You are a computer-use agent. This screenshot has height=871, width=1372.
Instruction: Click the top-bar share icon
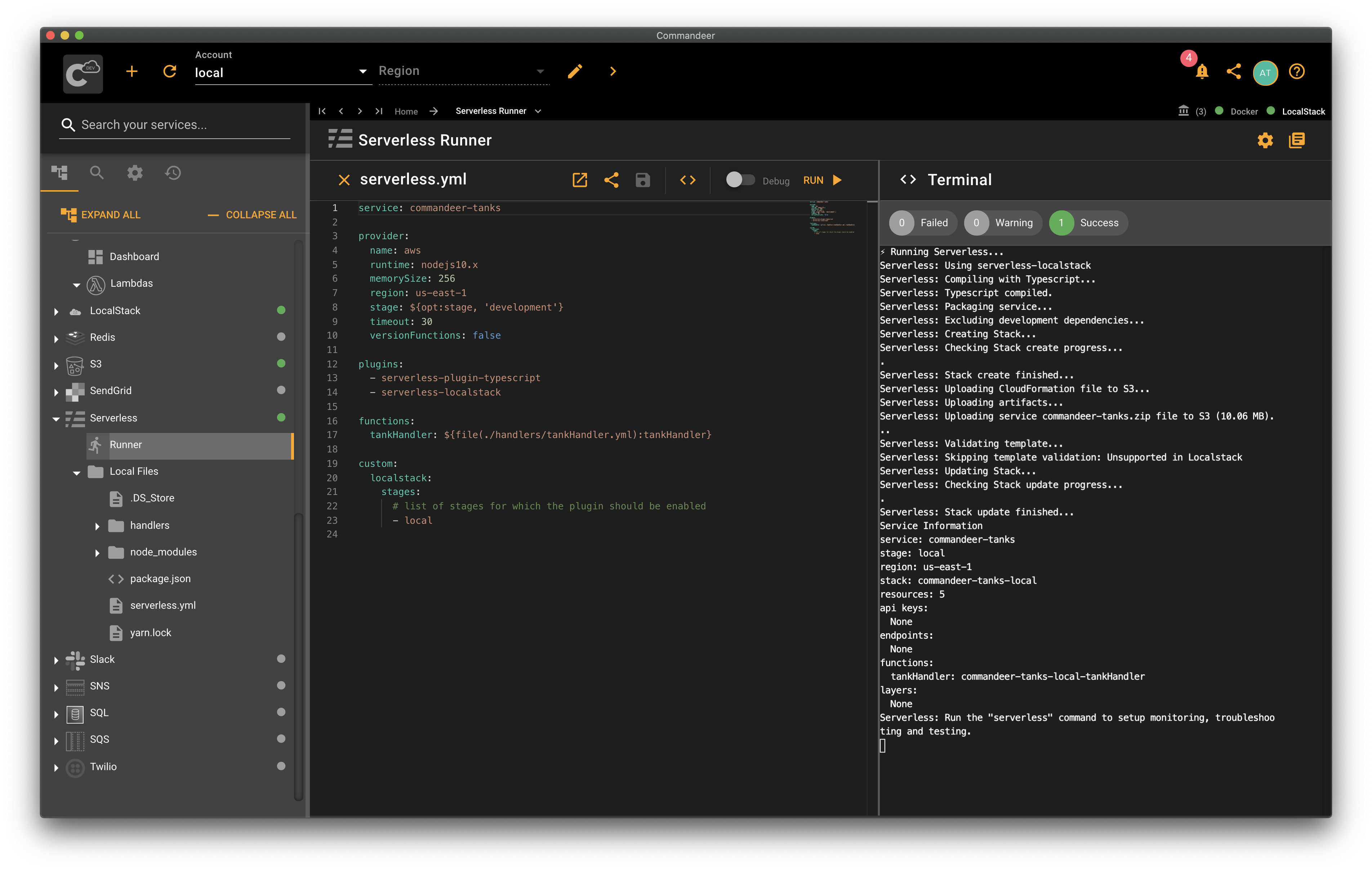coord(1234,71)
